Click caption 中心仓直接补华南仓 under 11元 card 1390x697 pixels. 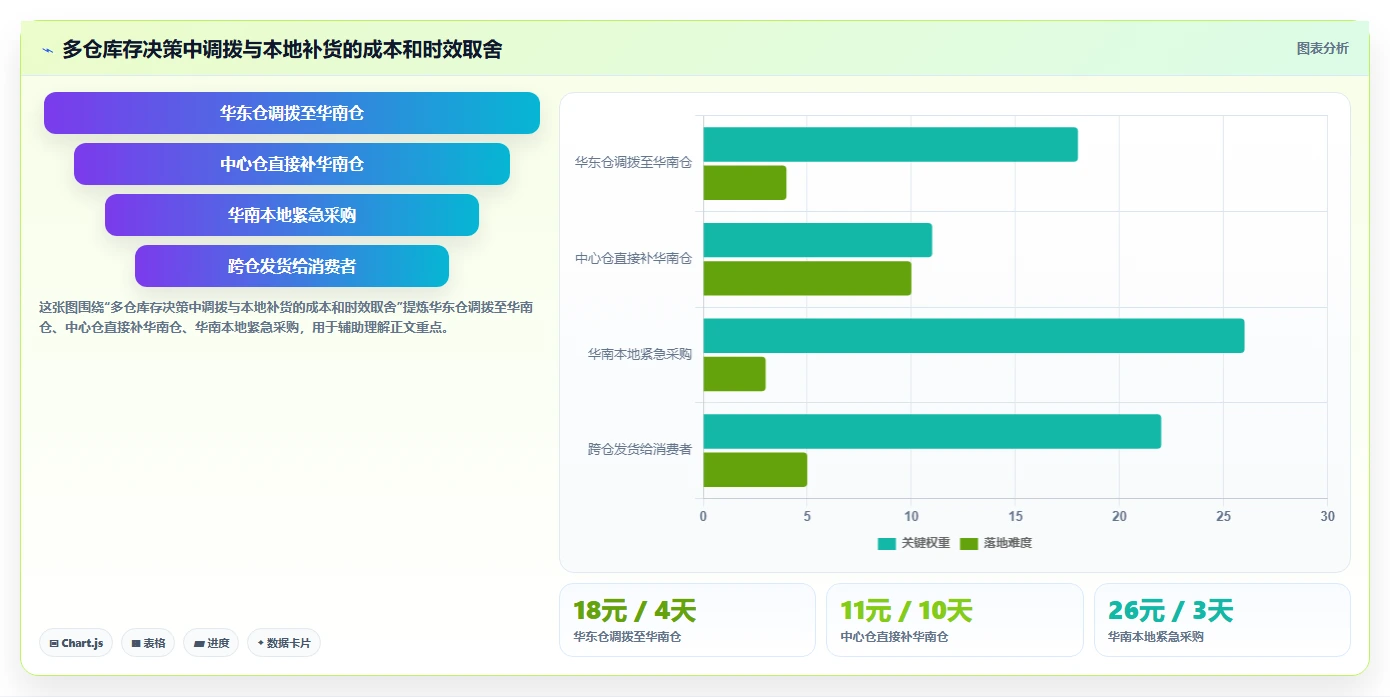(x=894, y=637)
